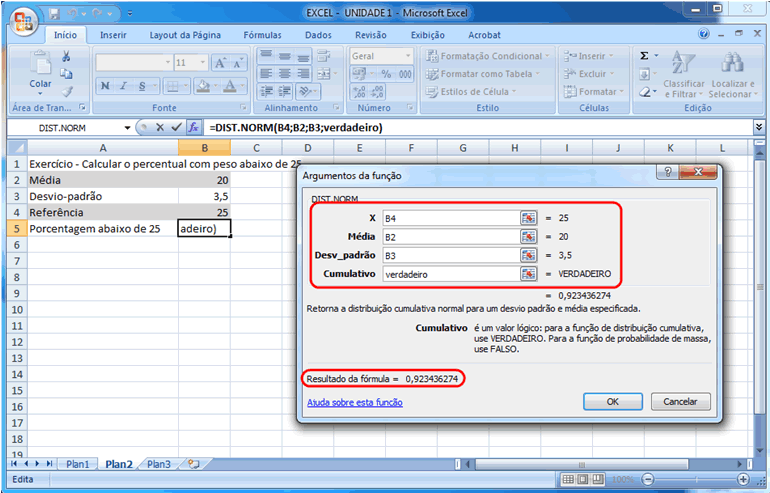Click the Office button logo

(x=22, y=19)
